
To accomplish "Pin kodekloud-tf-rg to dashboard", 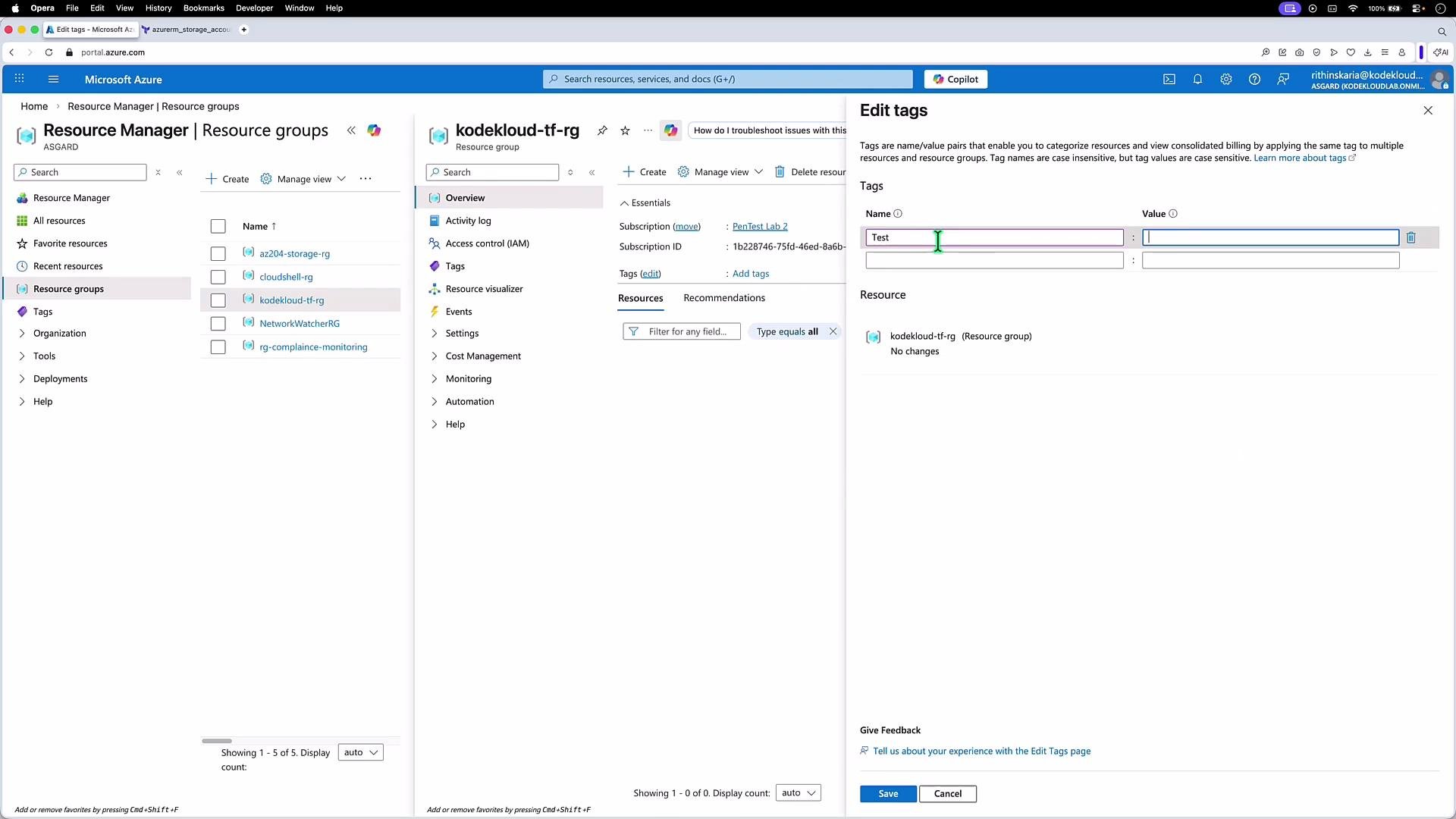I will pyautogui.click(x=602, y=130).
